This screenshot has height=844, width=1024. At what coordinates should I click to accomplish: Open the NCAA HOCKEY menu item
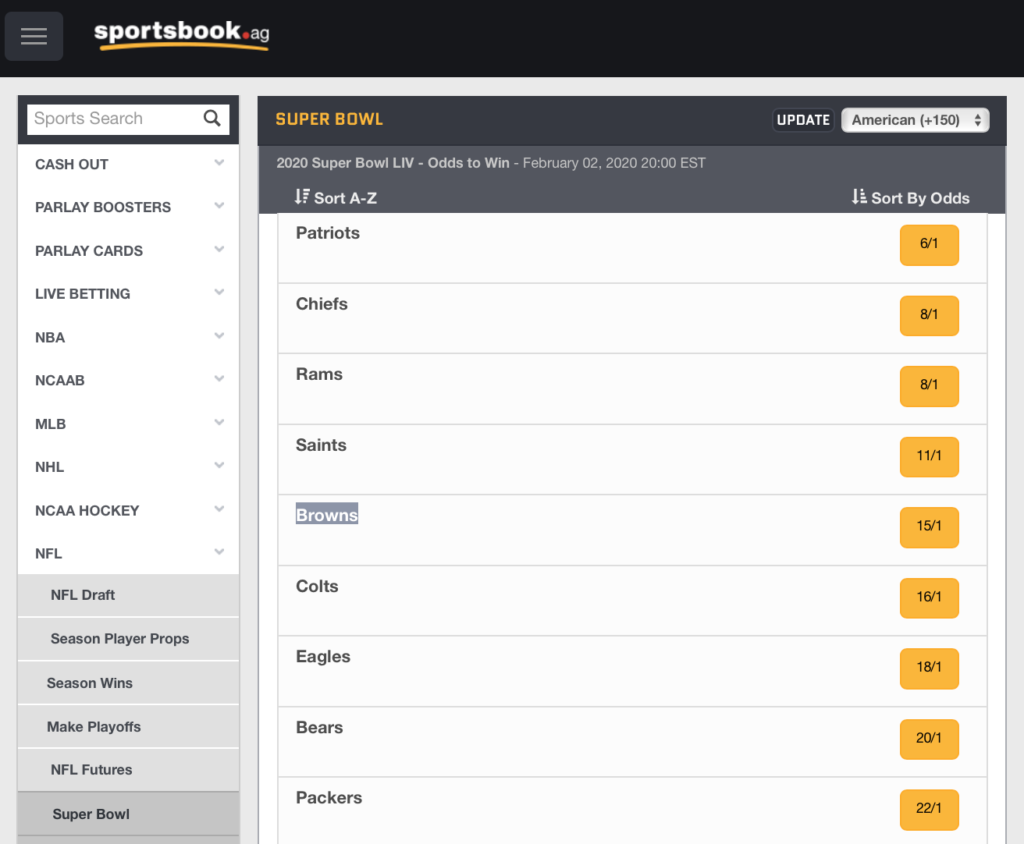click(88, 511)
